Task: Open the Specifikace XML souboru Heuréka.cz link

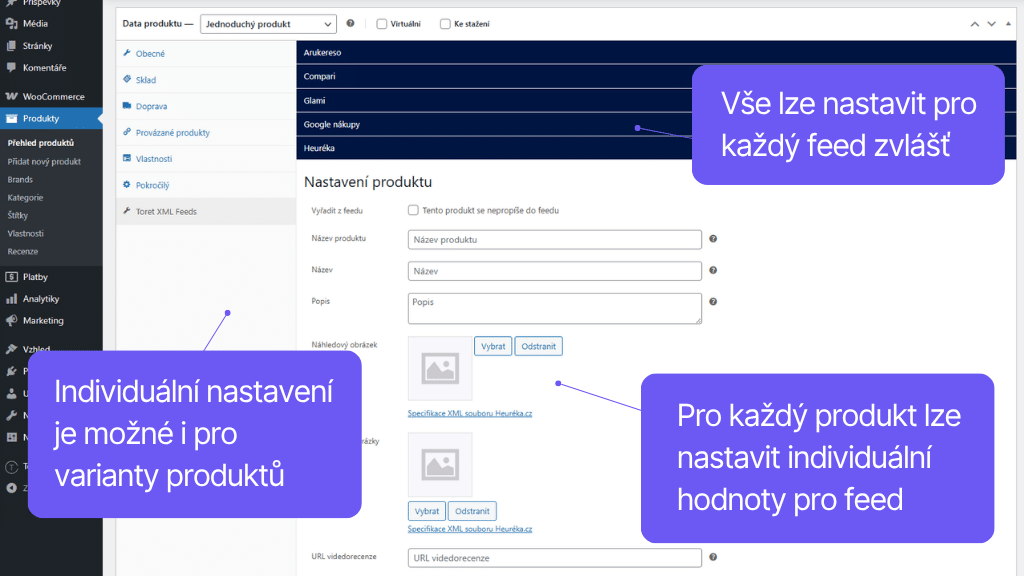Action: click(470, 412)
